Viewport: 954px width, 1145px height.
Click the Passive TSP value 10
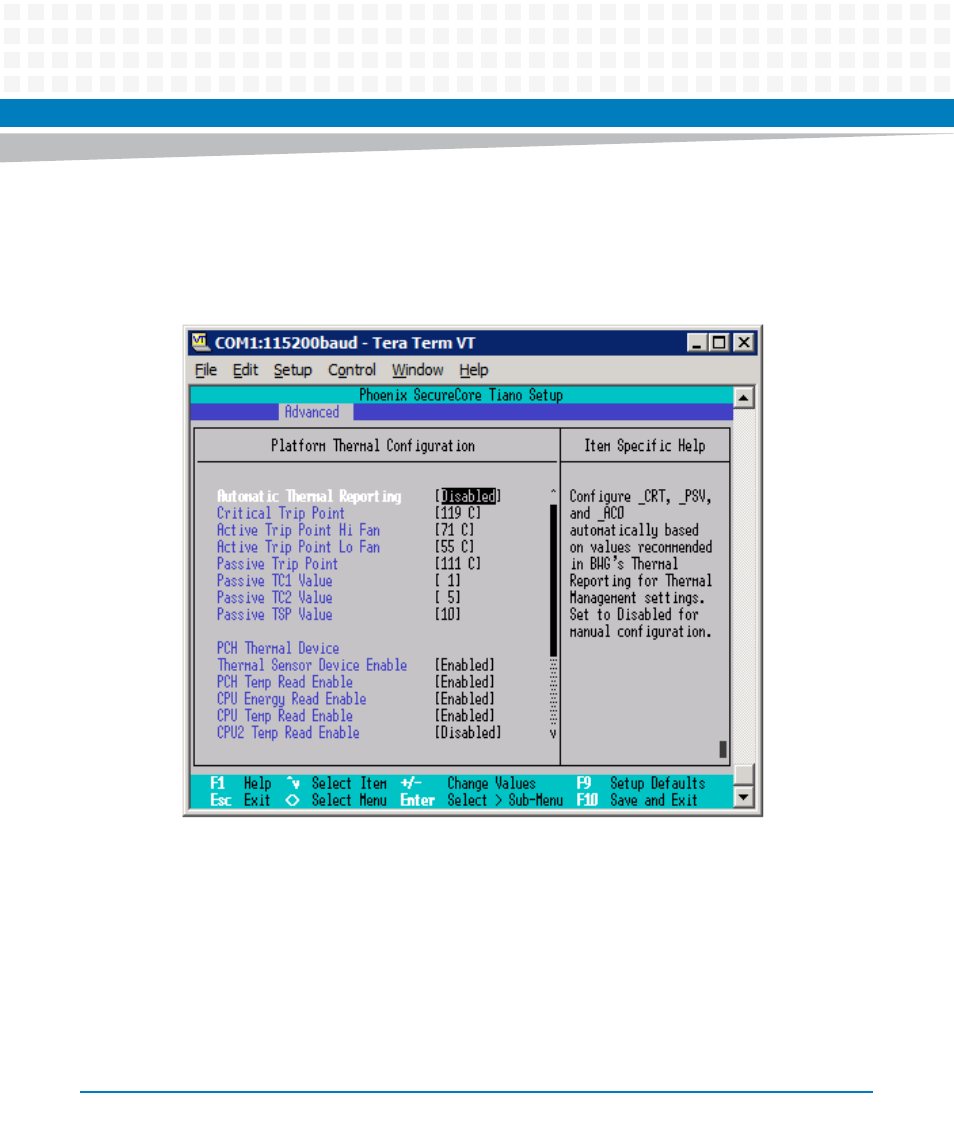point(448,615)
